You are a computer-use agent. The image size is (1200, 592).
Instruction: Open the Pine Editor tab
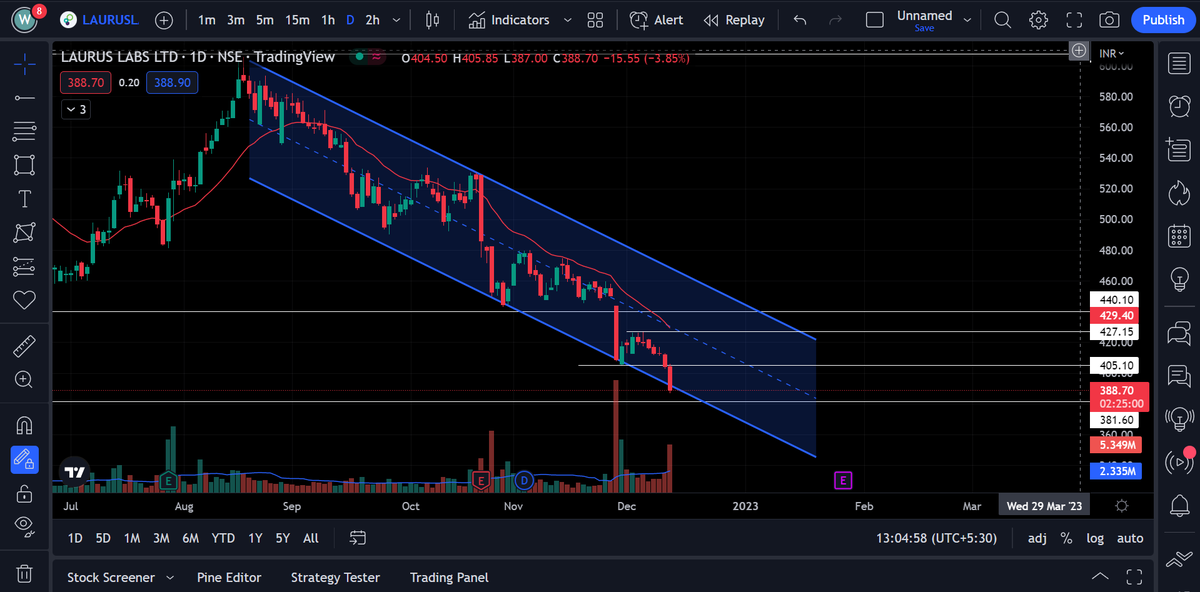[x=229, y=577]
